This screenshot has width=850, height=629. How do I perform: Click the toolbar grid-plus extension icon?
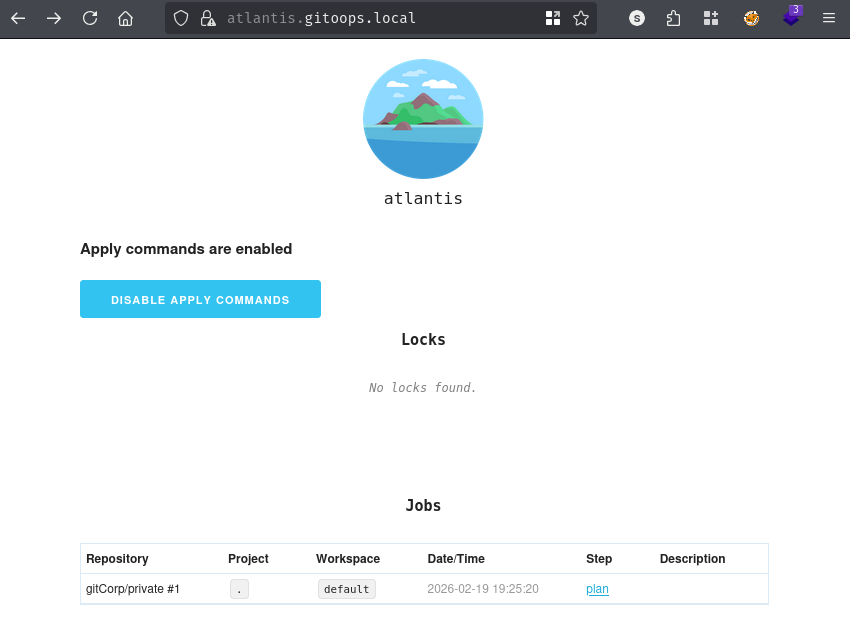click(711, 18)
